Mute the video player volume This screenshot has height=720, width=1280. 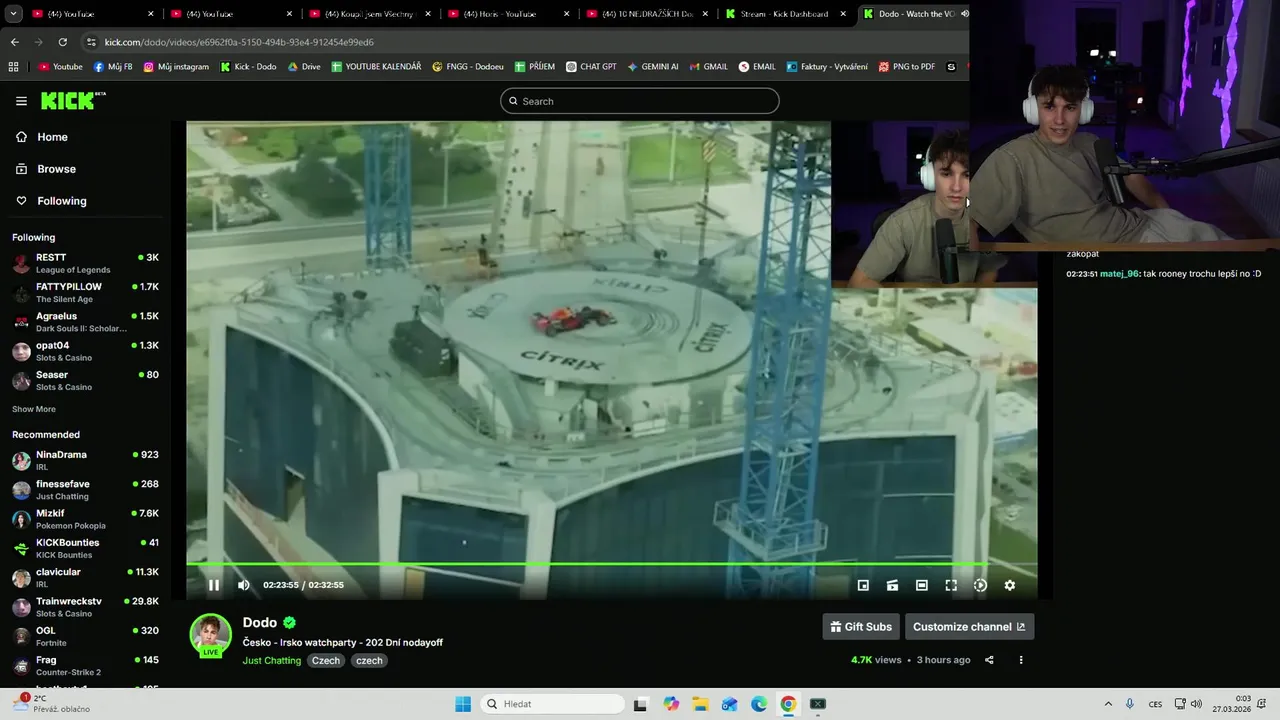pos(243,585)
